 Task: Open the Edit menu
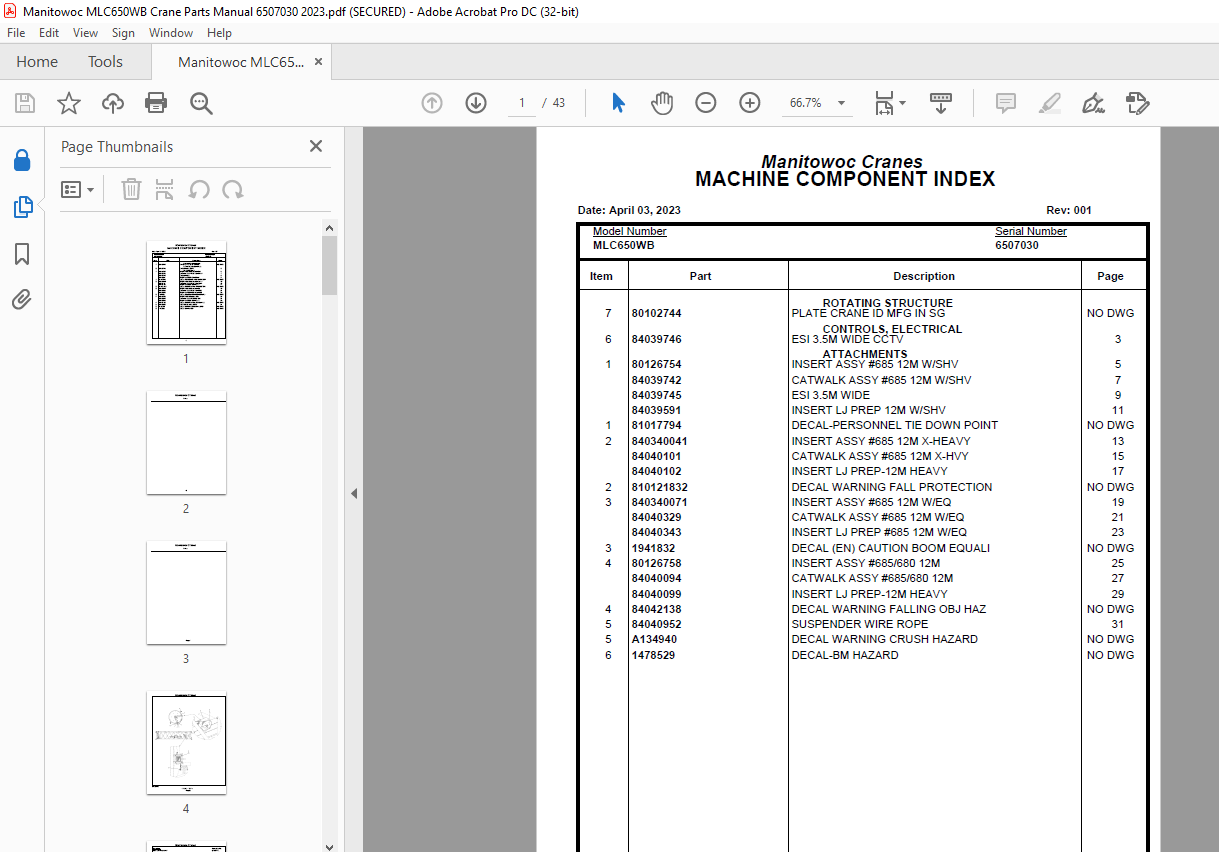(x=49, y=33)
